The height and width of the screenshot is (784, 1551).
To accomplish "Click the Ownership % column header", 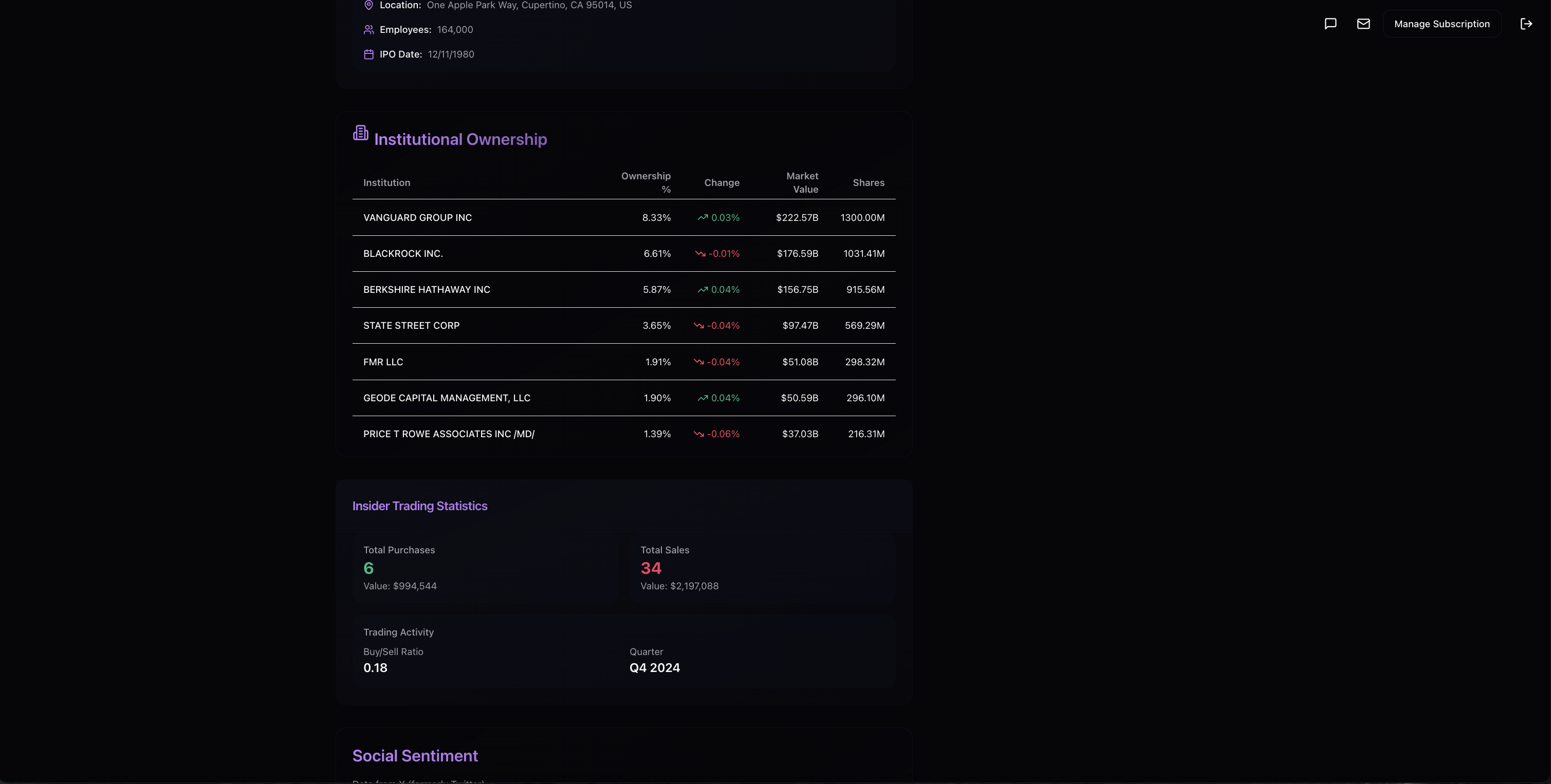I will coord(645,182).
